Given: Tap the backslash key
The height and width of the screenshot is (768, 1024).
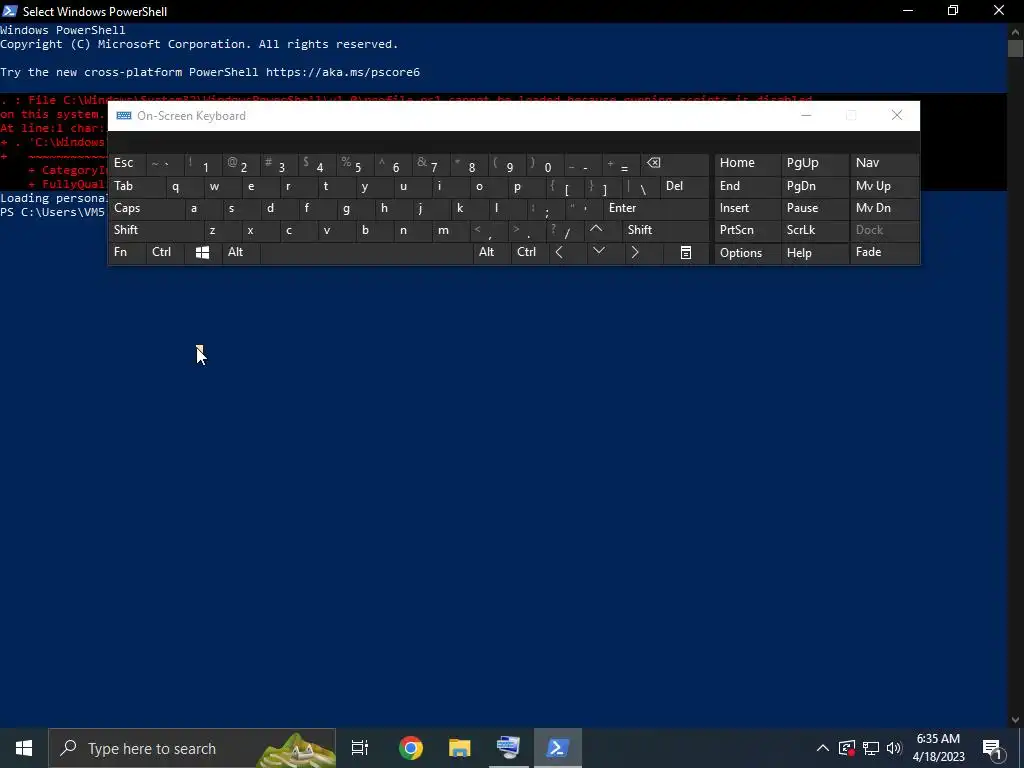Looking at the screenshot, I should click(641, 187).
